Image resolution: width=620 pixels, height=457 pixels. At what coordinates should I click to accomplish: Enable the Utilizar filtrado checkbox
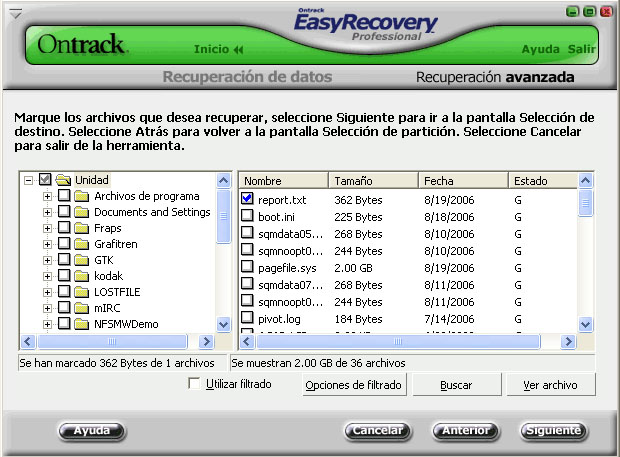(194, 383)
